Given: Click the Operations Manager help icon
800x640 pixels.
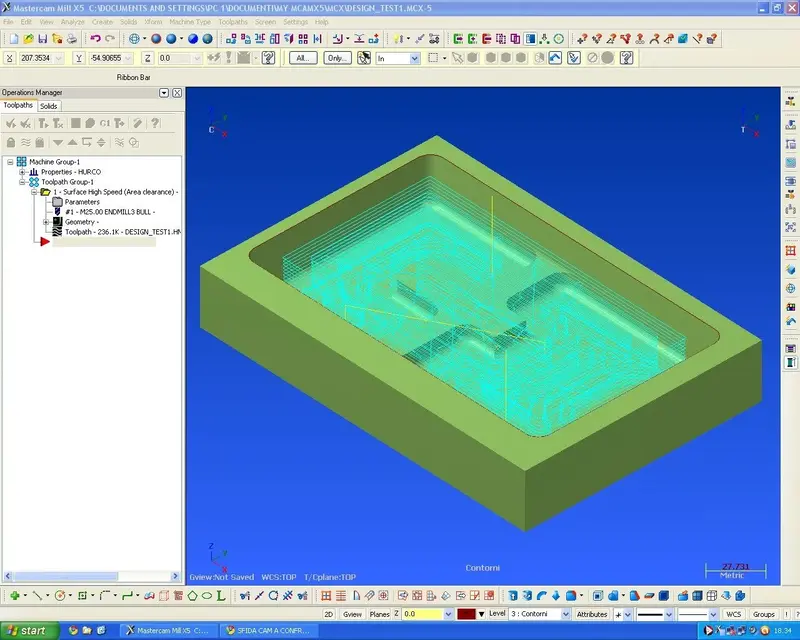Looking at the screenshot, I should 155,123.
